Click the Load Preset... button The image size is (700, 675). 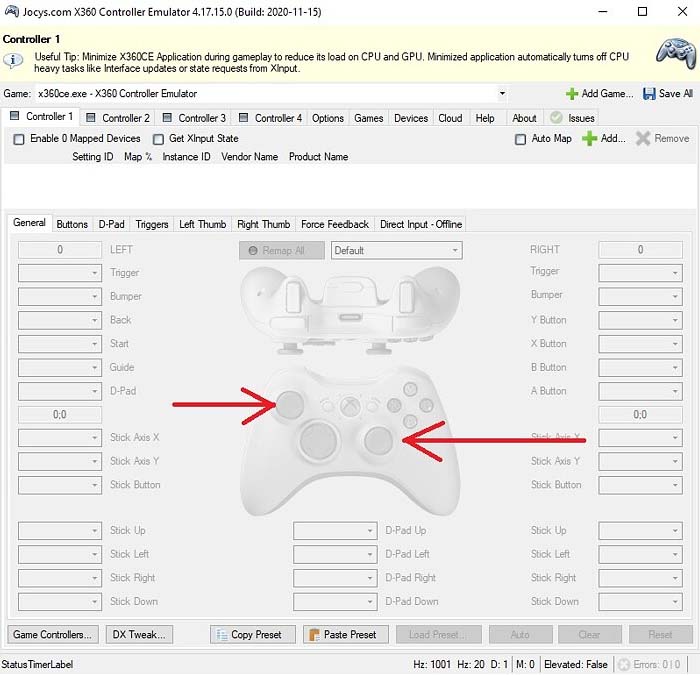(x=438, y=634)
